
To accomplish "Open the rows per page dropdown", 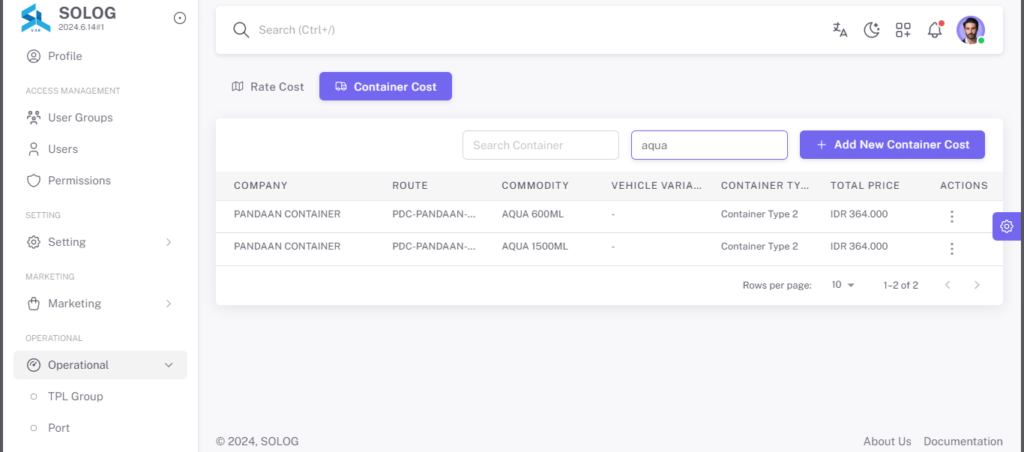I will pyautogui.click(x=843, y=285).
